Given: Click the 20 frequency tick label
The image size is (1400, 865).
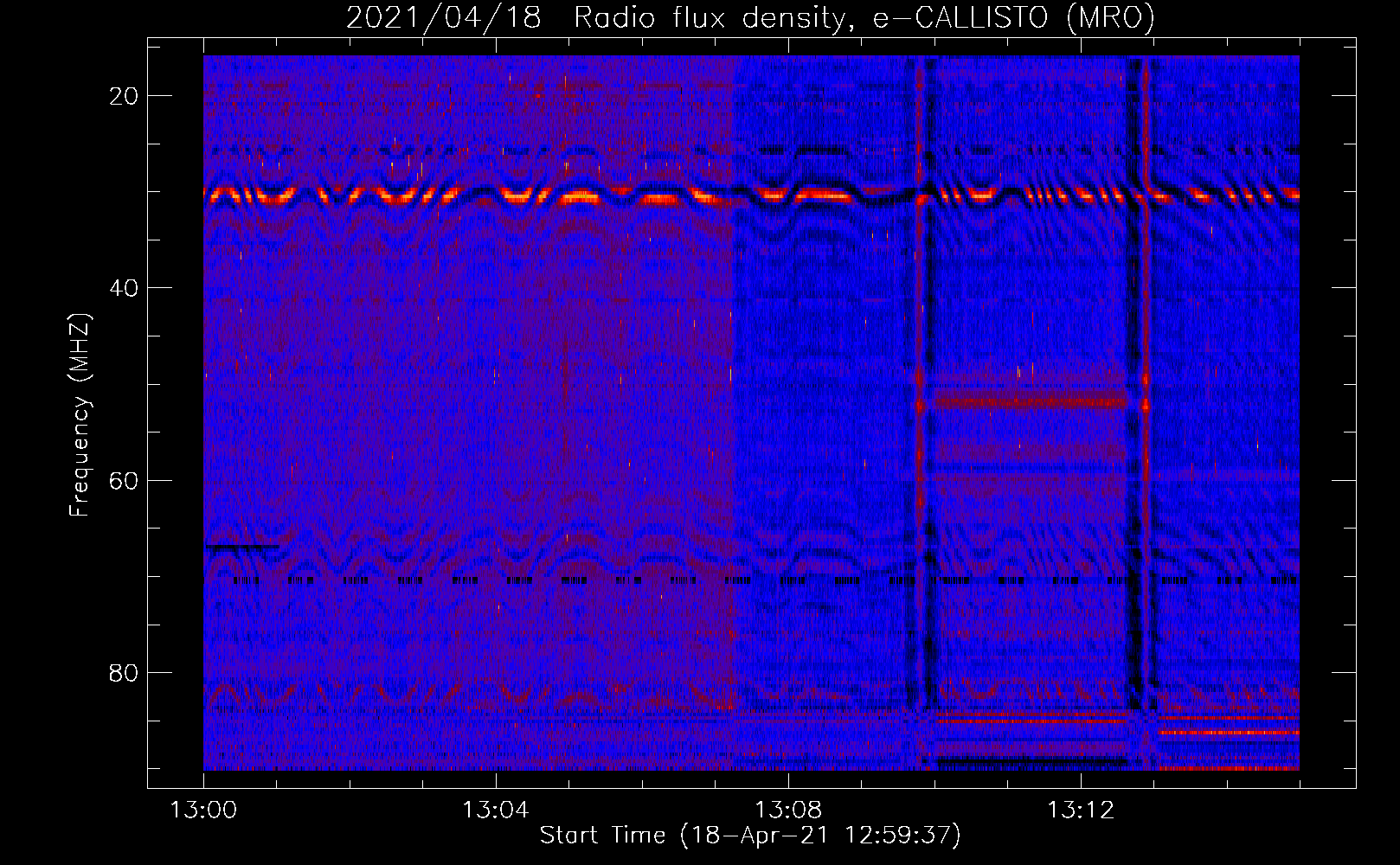Looking at the screenshot, I should 125,96.
